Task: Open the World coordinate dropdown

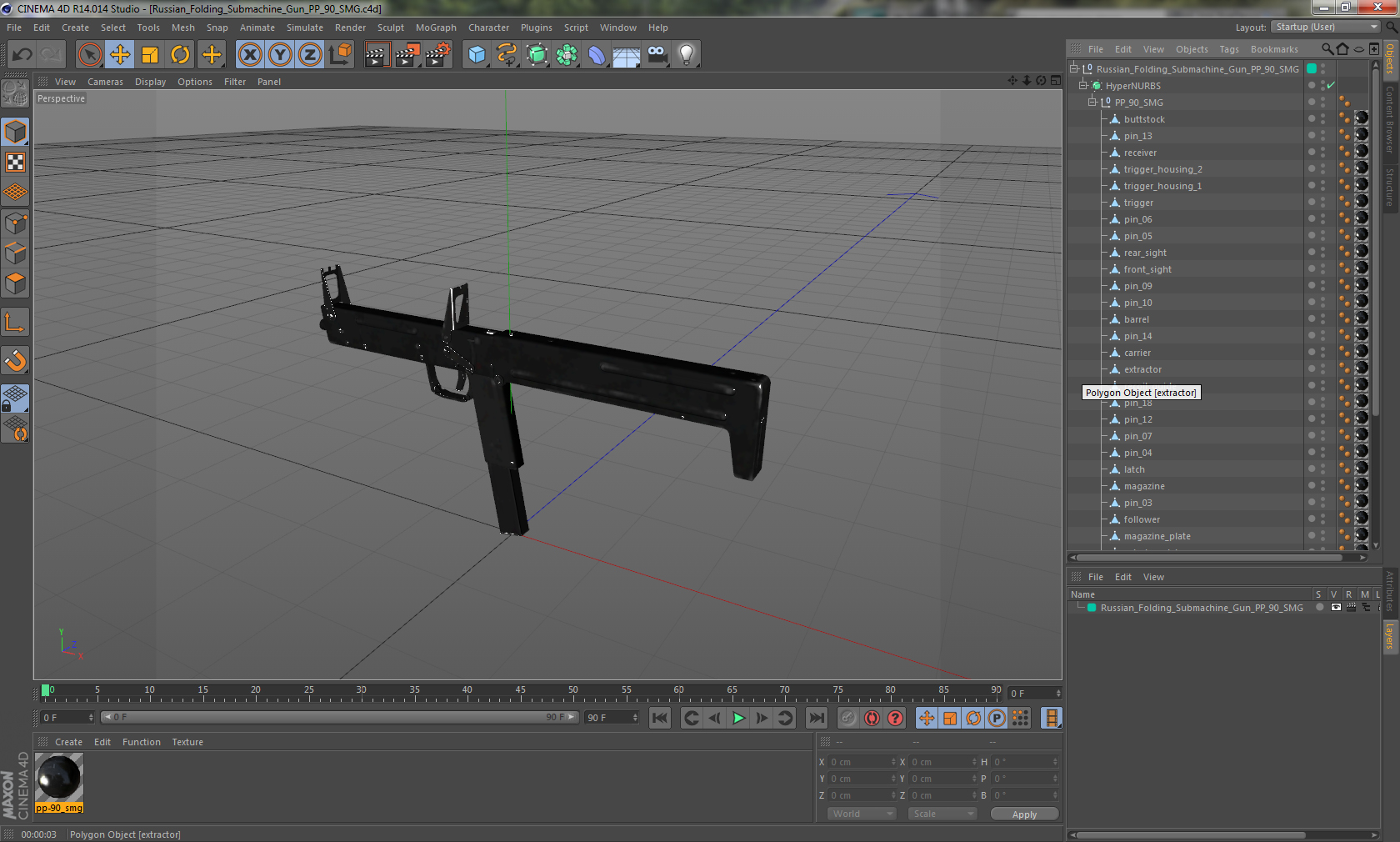Action: (862, 814)
